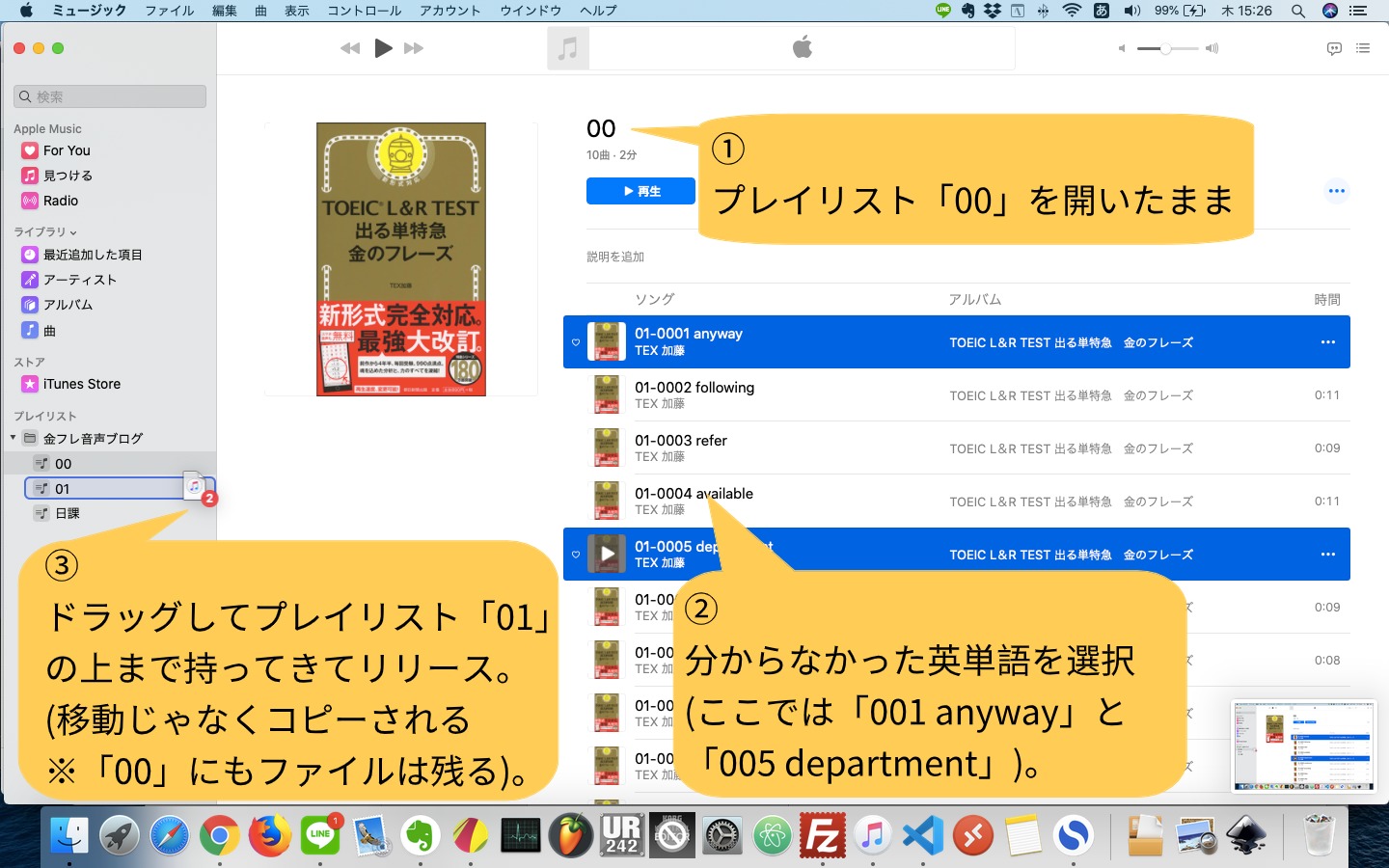Click 説明を追加 to add a description
The height and width of the screenshot is (868, 1389).
coord(614,256)
